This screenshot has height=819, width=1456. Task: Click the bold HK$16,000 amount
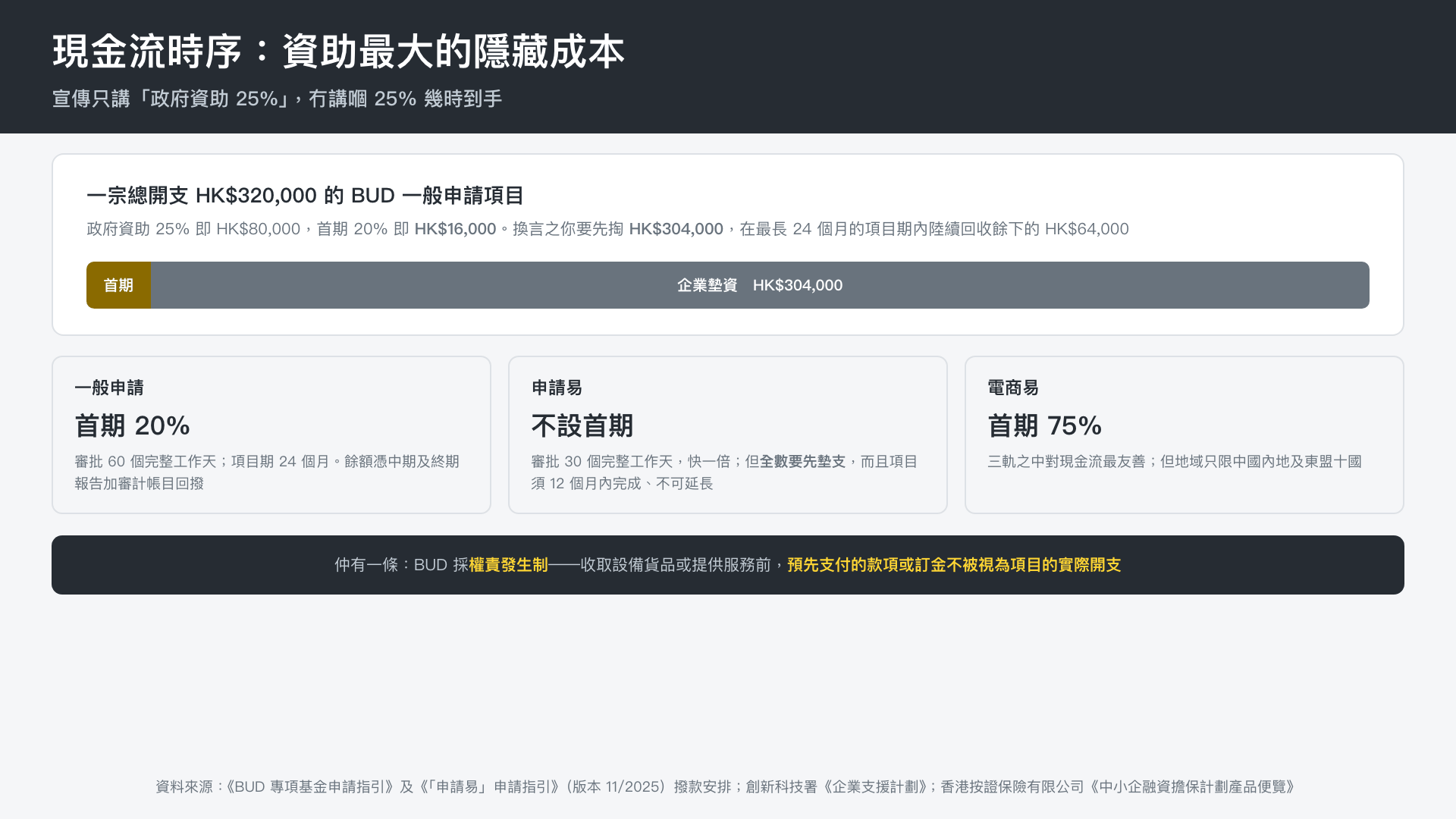455,229
